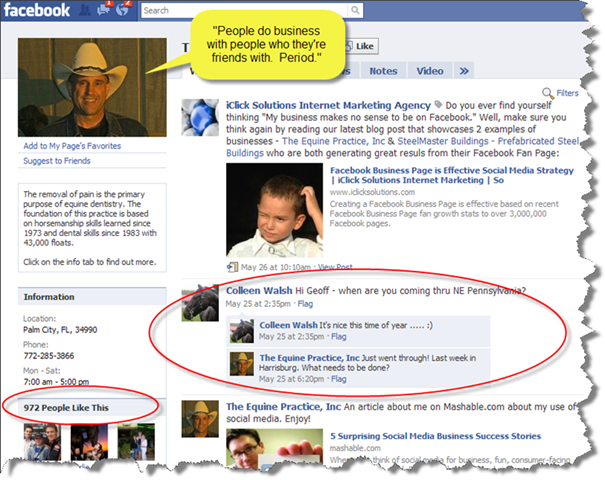
Task: Click in the Search field
Action: click(245, 10)
